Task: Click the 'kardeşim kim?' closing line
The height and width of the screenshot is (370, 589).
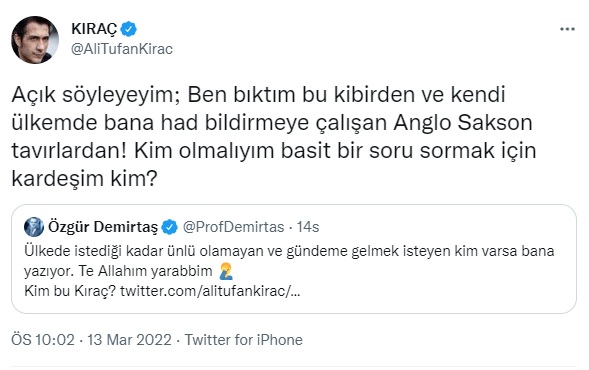Action: pyautogui.click(x=84, y=178)
